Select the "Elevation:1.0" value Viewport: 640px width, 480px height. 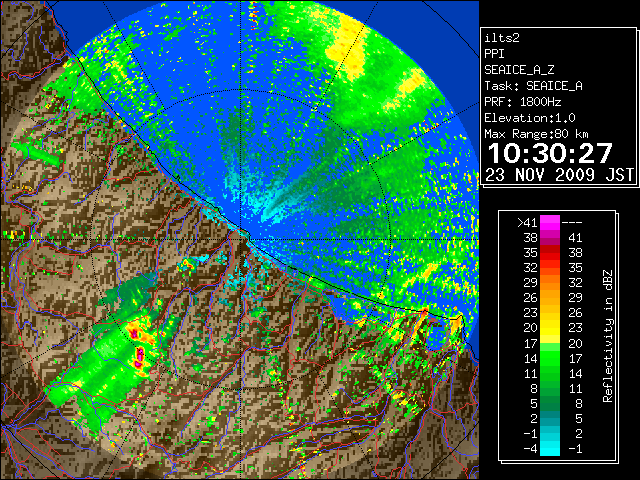pyautogui.click(x=530, y=118)
